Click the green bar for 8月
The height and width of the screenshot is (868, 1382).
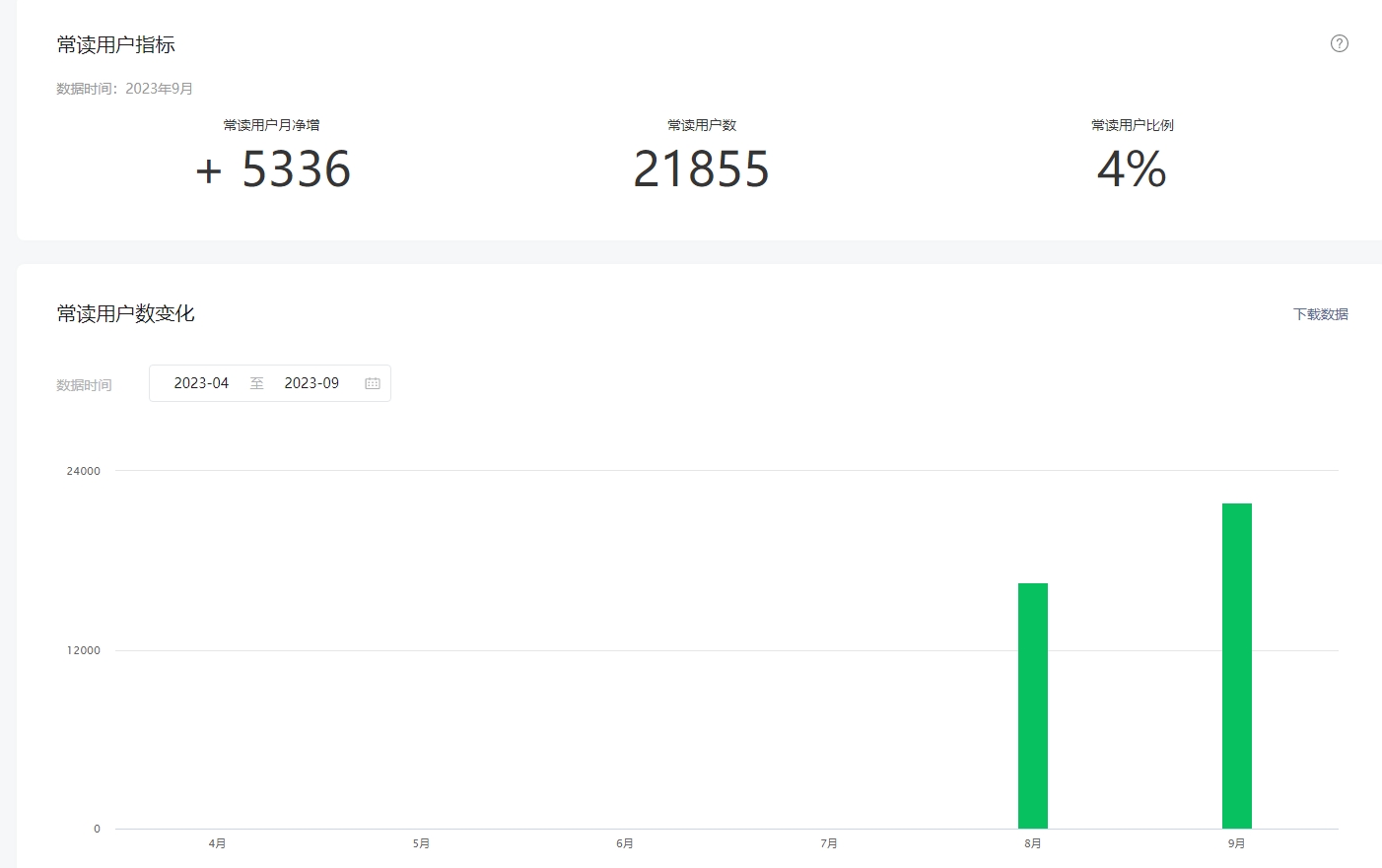pos(1033,705)
